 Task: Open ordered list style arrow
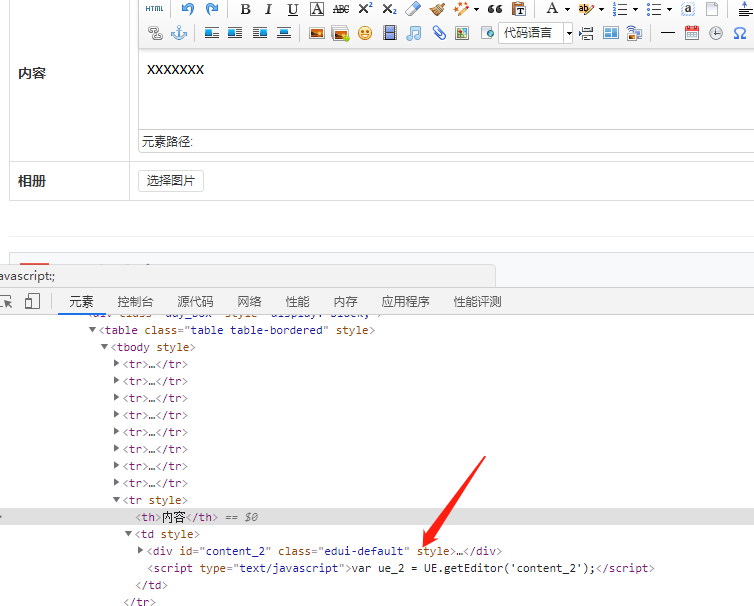635,9
